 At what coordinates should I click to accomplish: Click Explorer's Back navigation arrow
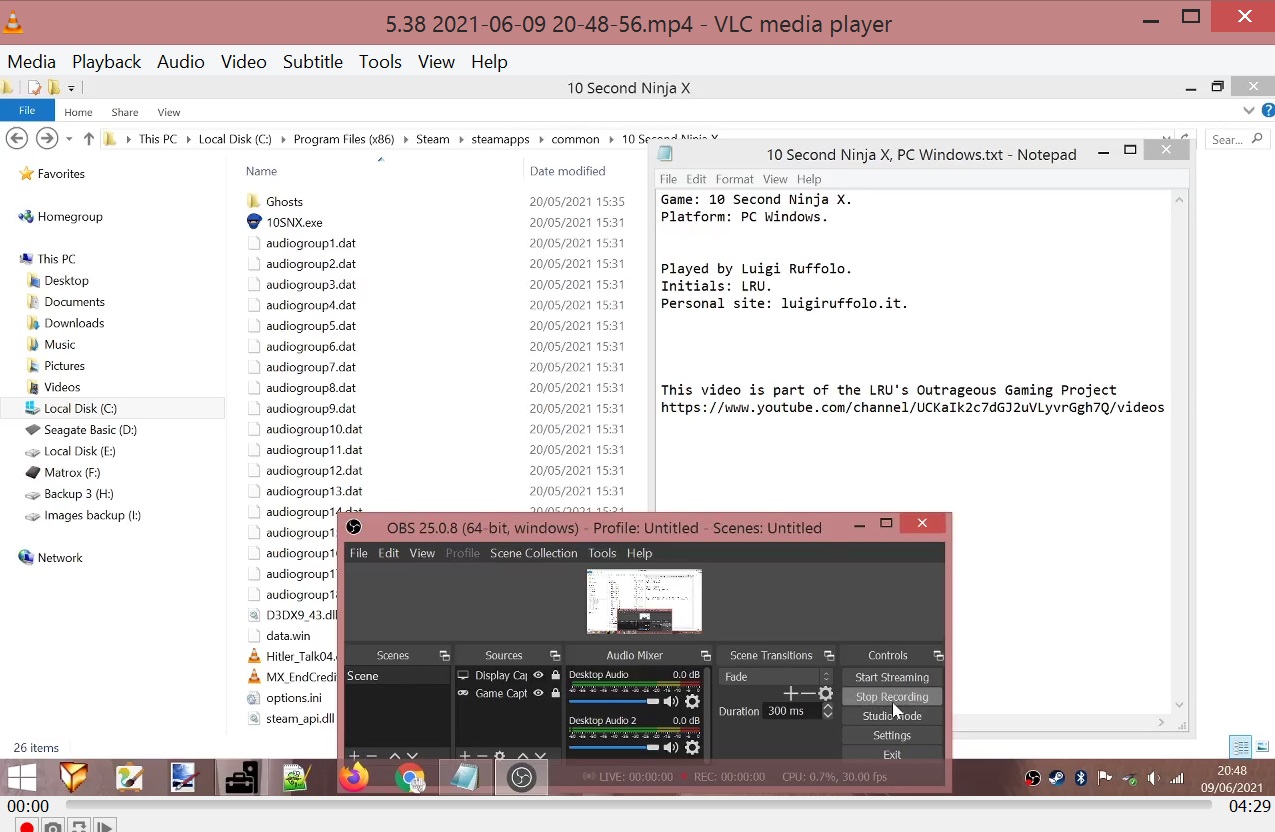point(16,139)
